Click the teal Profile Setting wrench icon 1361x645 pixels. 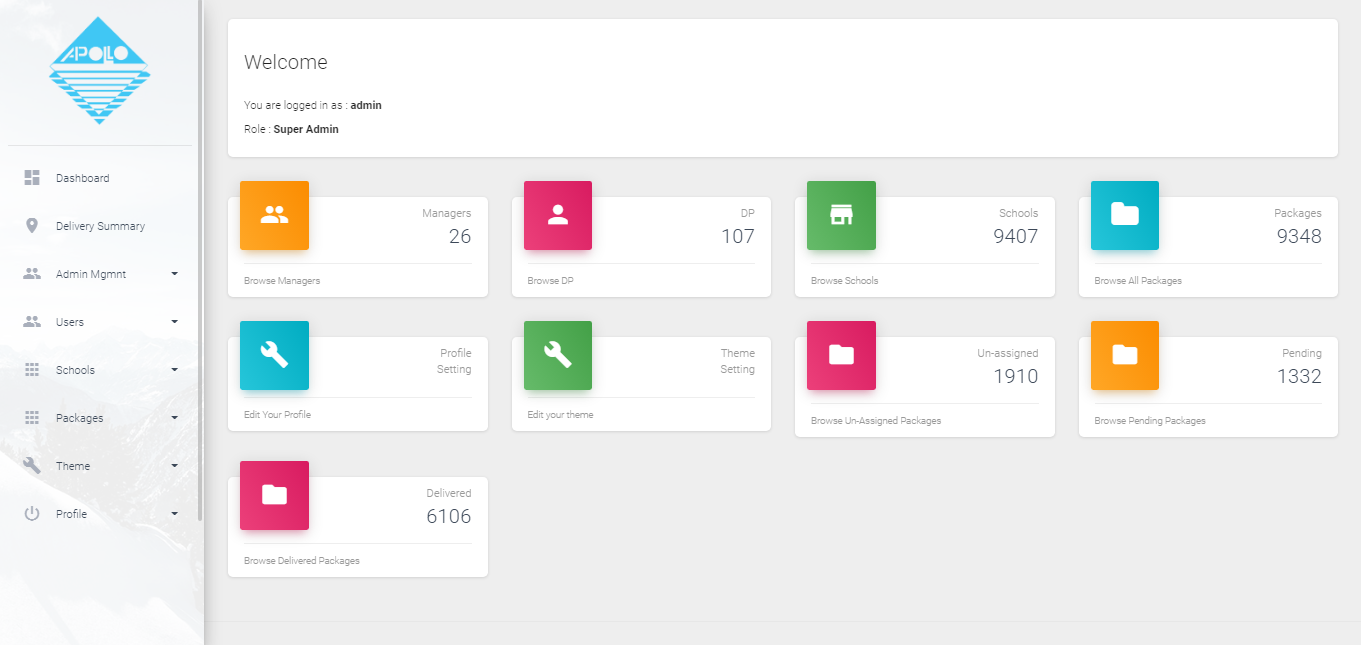pyautogui.click(x=274, y=355)
